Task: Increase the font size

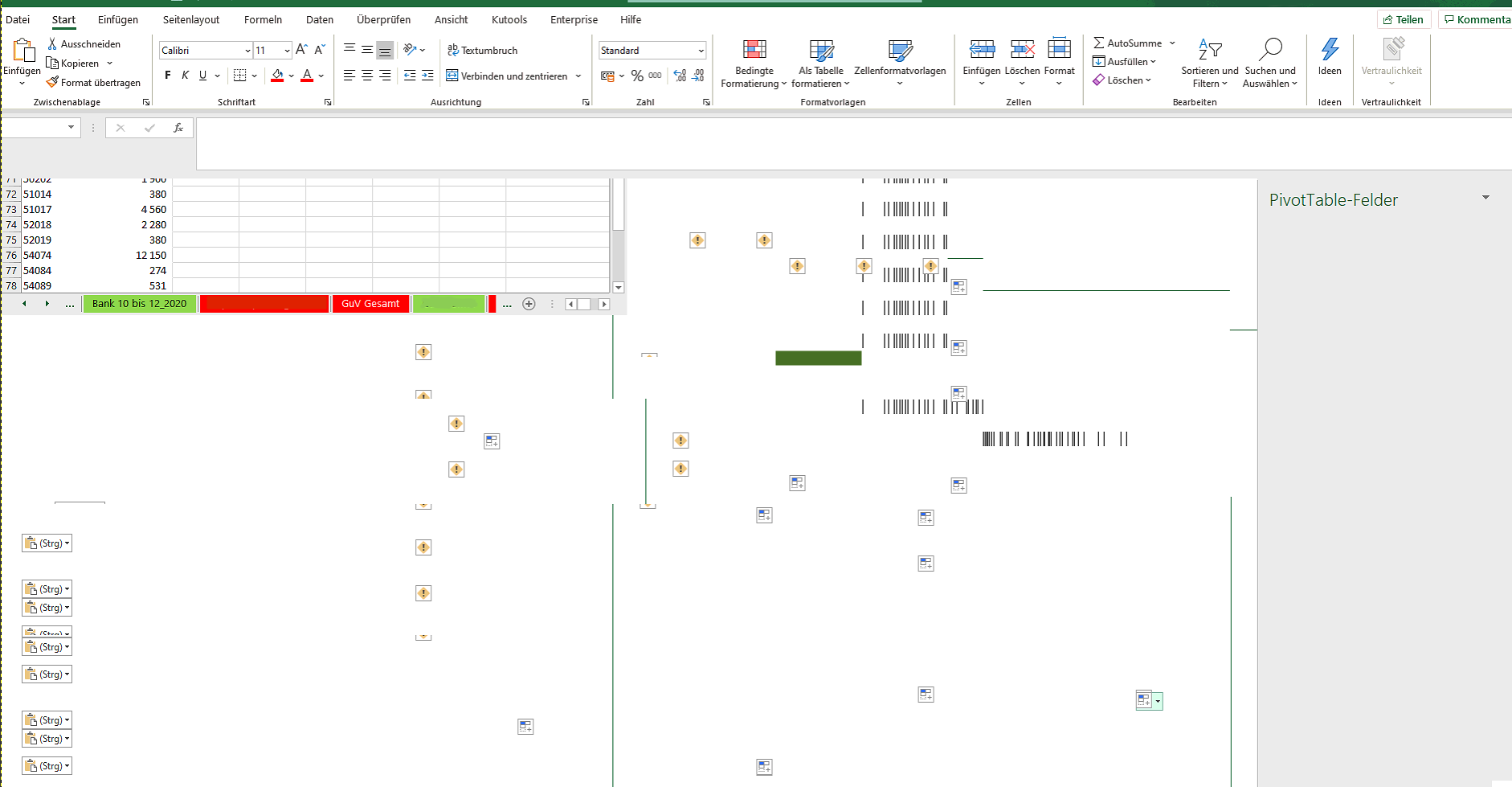Action: point(302,50)
